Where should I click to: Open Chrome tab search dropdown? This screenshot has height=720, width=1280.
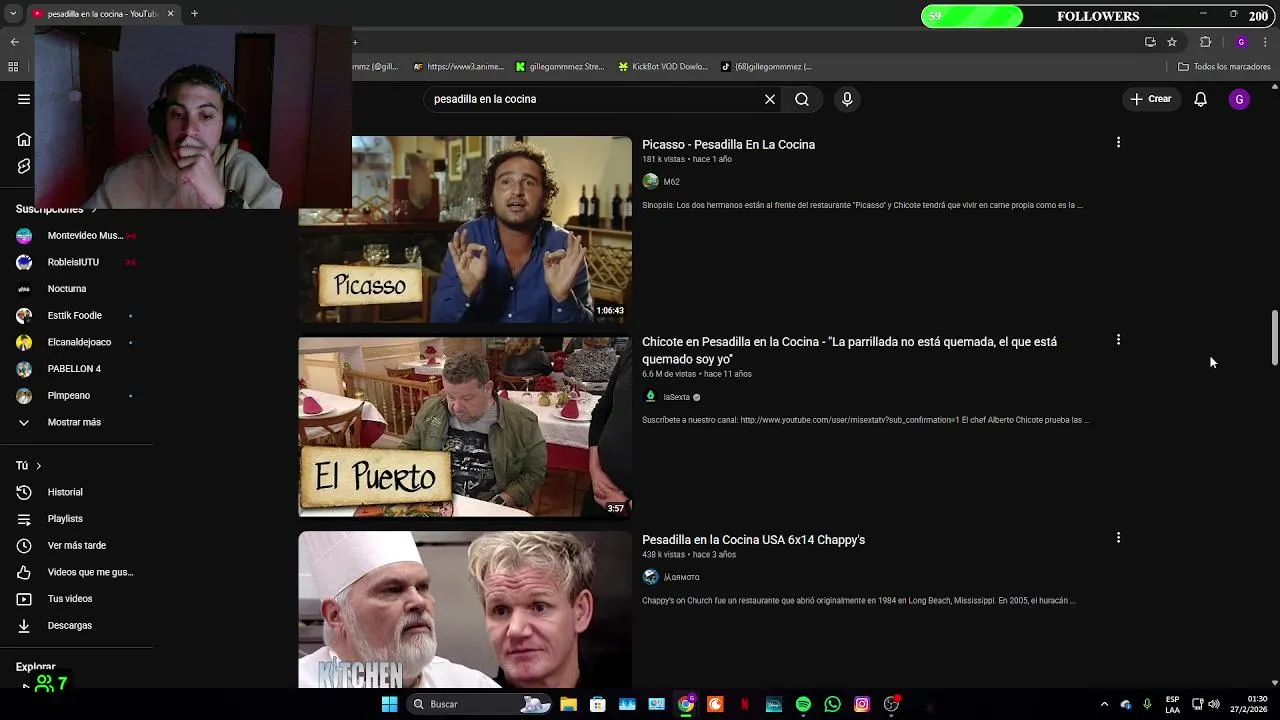point(13,13)
